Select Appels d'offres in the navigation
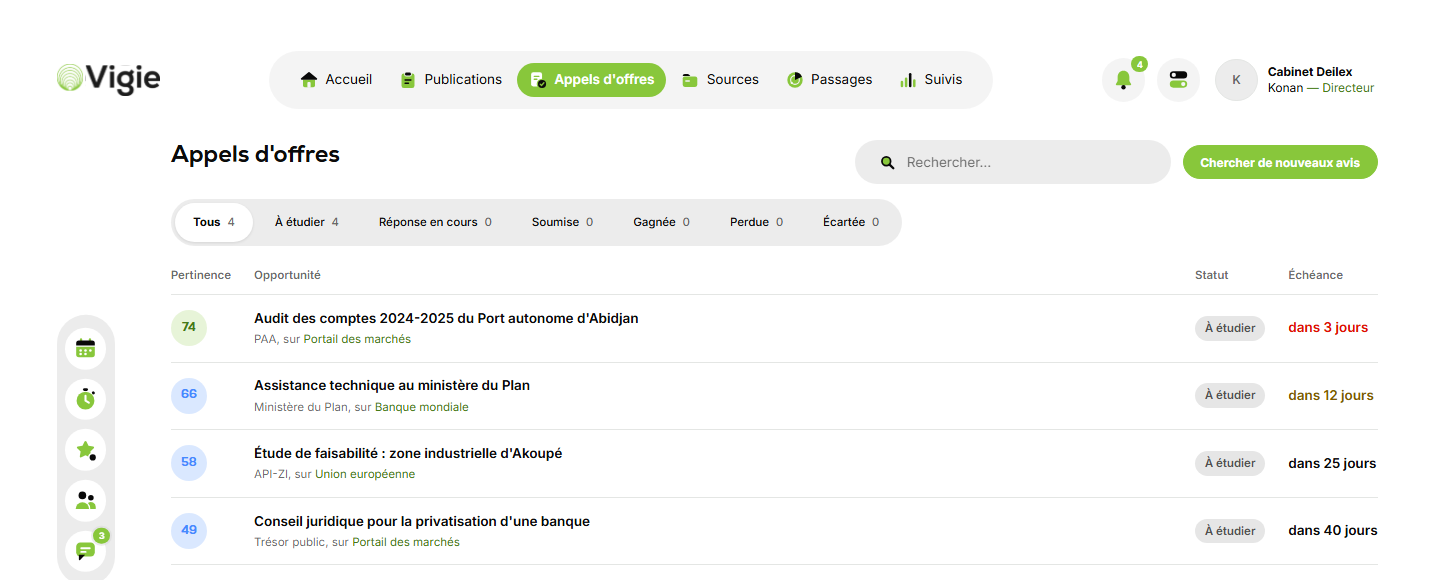This screenshot has height=580, width=1440. click(x=591, y=80)
